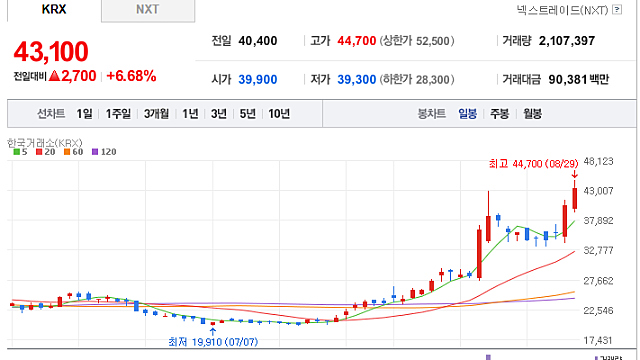Select the 10년 line chart period
Screen dimensions: 640x360
279,113
